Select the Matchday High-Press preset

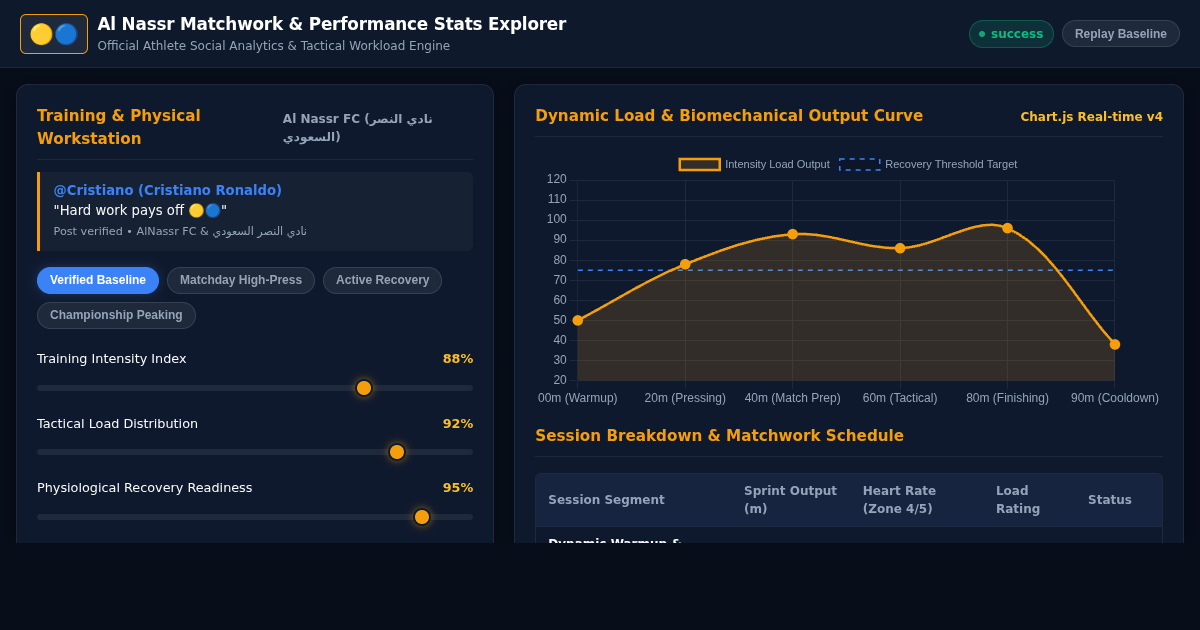coord(241,280)
